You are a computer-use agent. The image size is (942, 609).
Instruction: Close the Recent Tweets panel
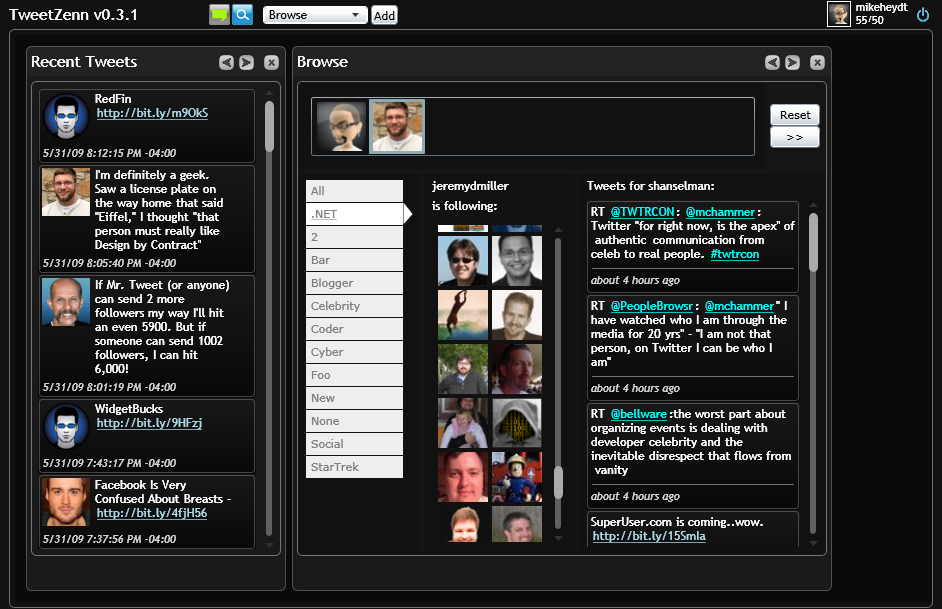(x=272, y=62)
